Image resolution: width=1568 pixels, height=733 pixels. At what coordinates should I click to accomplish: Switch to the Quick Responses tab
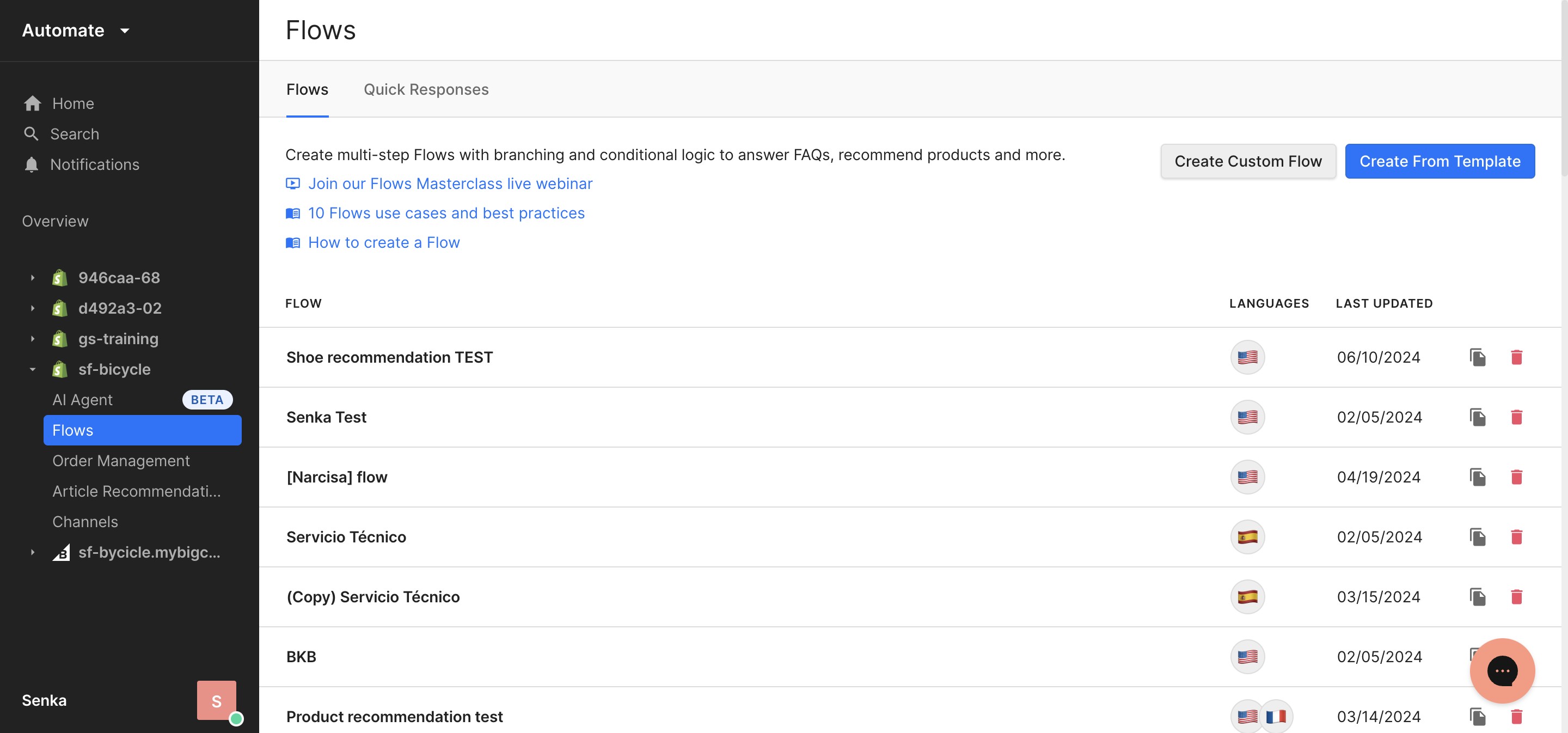pos(425,89)
